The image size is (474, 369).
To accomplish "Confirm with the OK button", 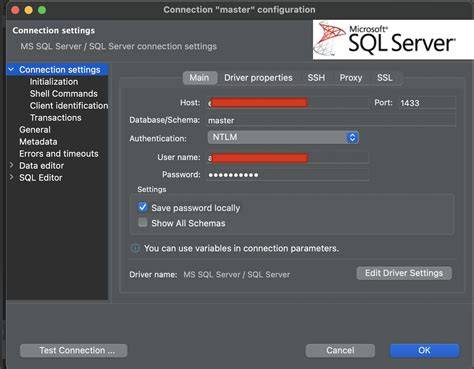I will 425,350.
